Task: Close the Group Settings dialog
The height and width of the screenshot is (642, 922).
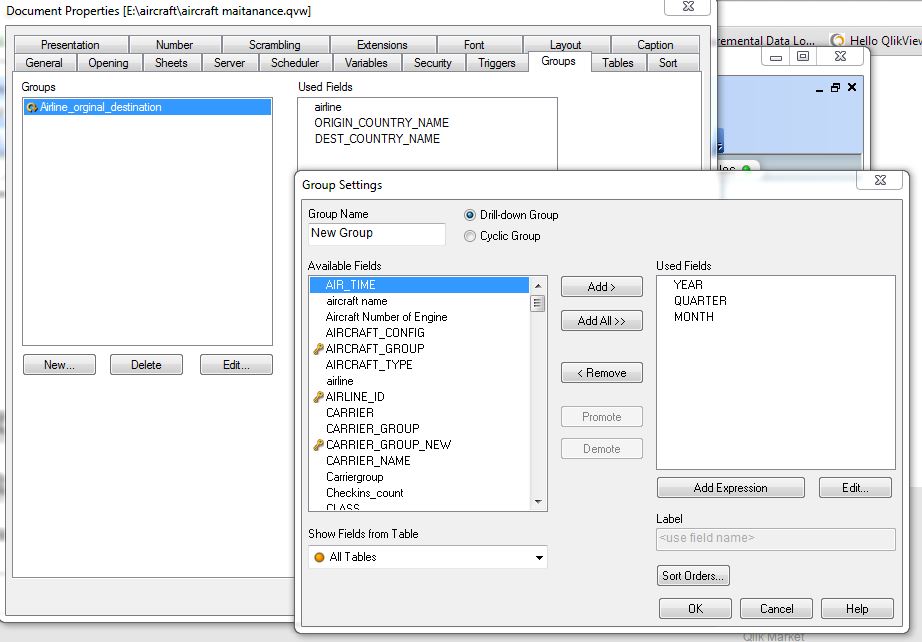Action: pyautogui.click(x=880, y=181)
